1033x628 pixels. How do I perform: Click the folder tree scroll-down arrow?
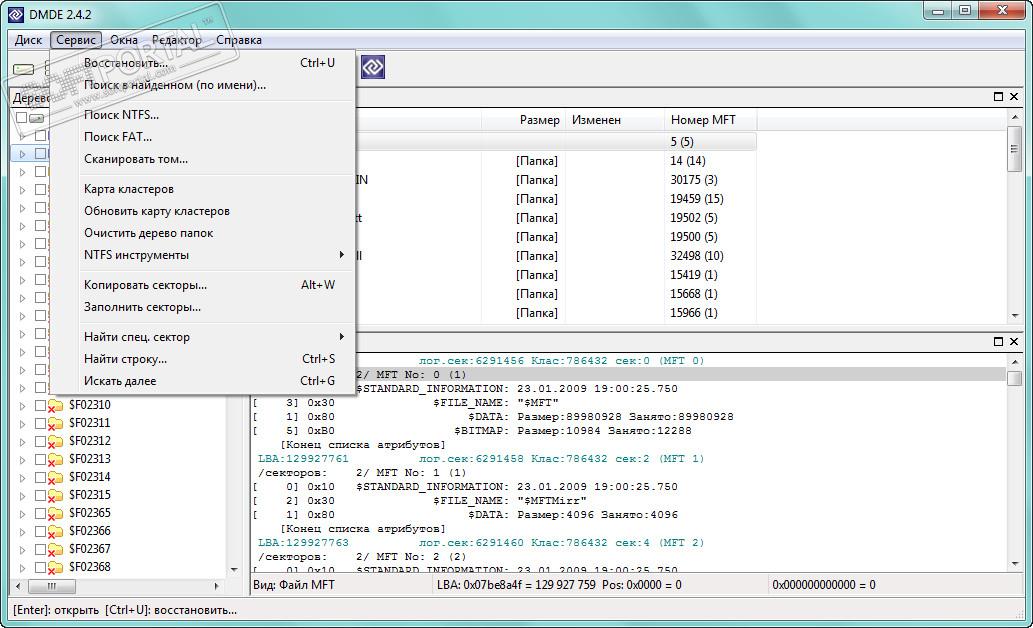(234, 570)
